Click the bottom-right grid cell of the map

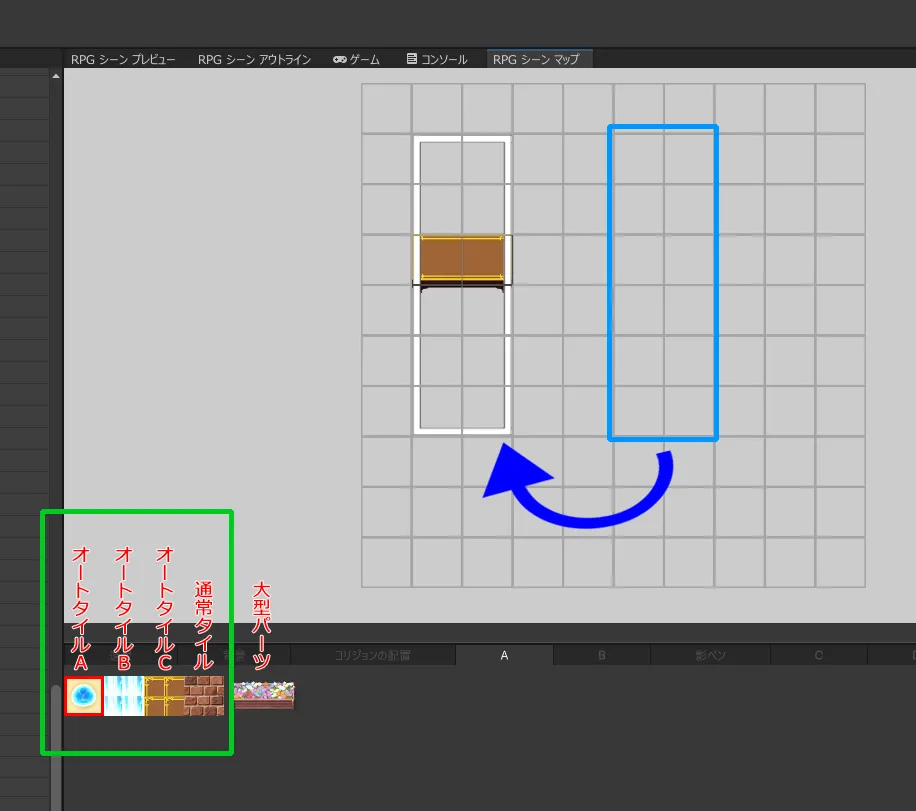coord(840,562)
